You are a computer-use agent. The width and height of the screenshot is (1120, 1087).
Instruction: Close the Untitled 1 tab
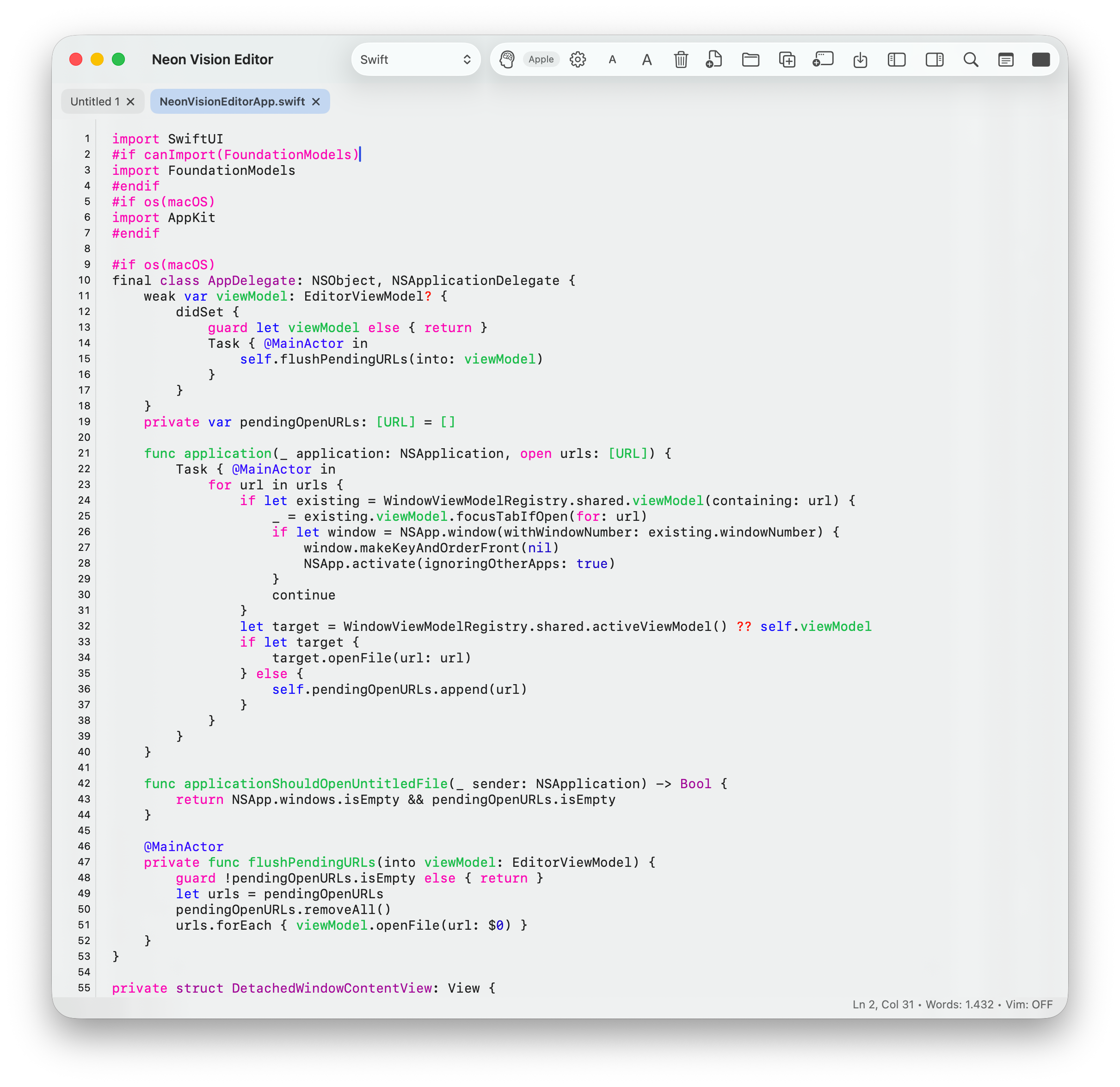pyautogui.click(x=131, y=101)
